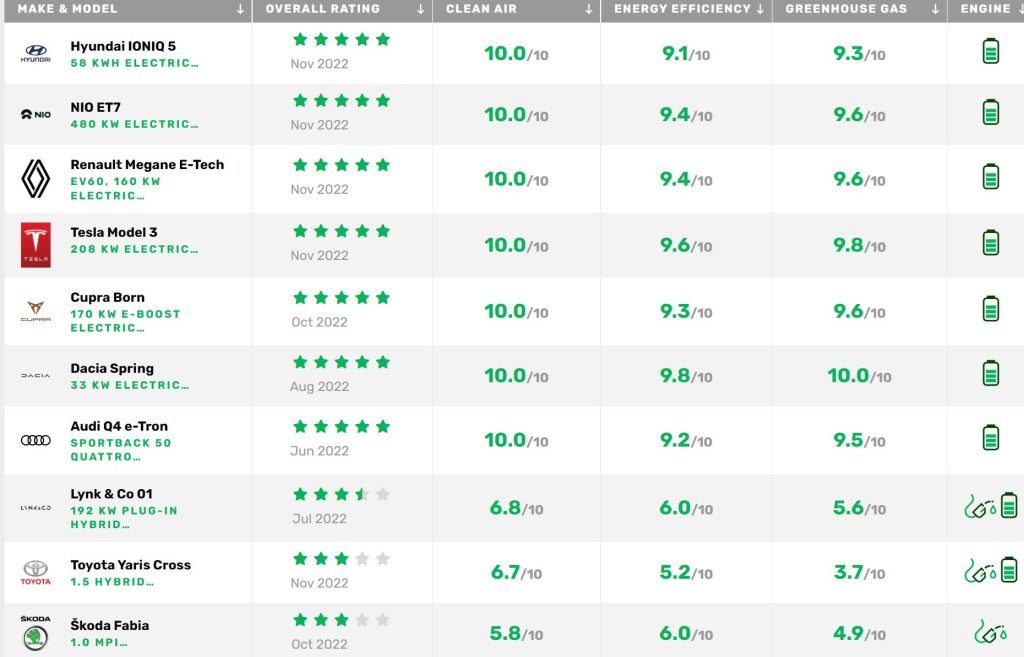Open the NIO ET7 model page
The height and width of the screenshot is (657, 1024).
95,107
